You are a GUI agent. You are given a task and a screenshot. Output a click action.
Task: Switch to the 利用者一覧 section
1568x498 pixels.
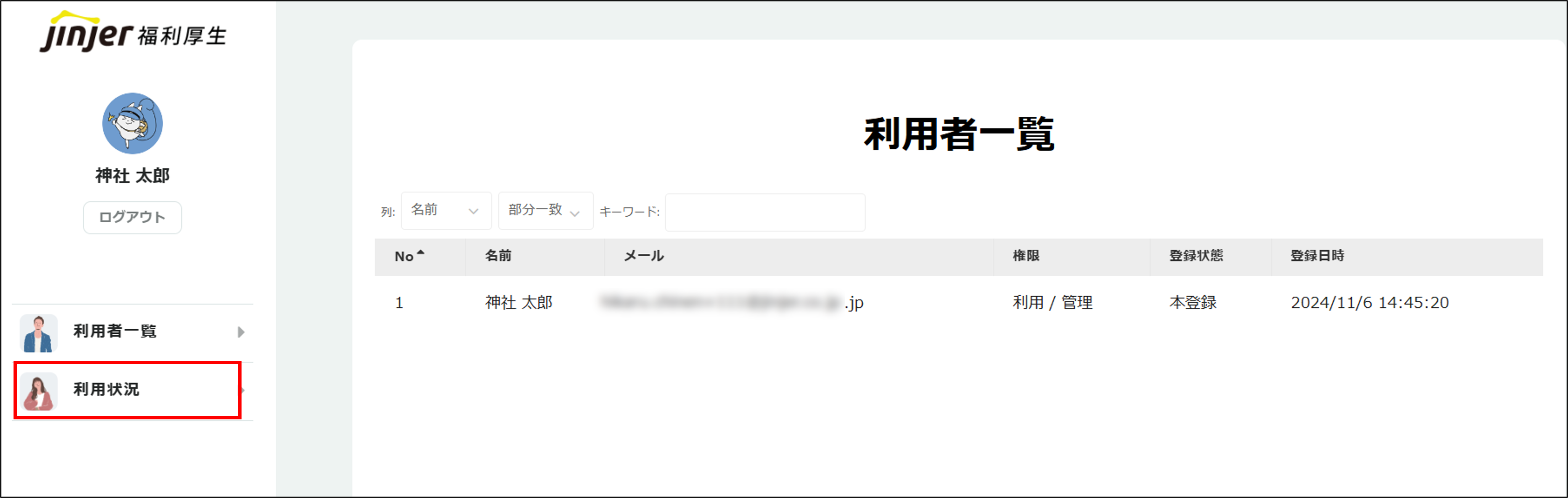pyautogui.click(x=115, y=332)
